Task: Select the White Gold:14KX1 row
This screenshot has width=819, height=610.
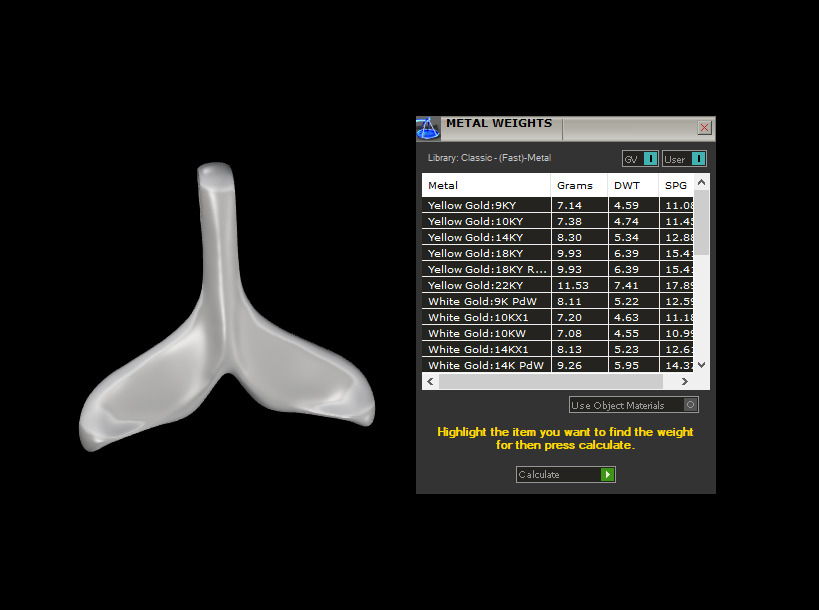Action: point(558,349)
